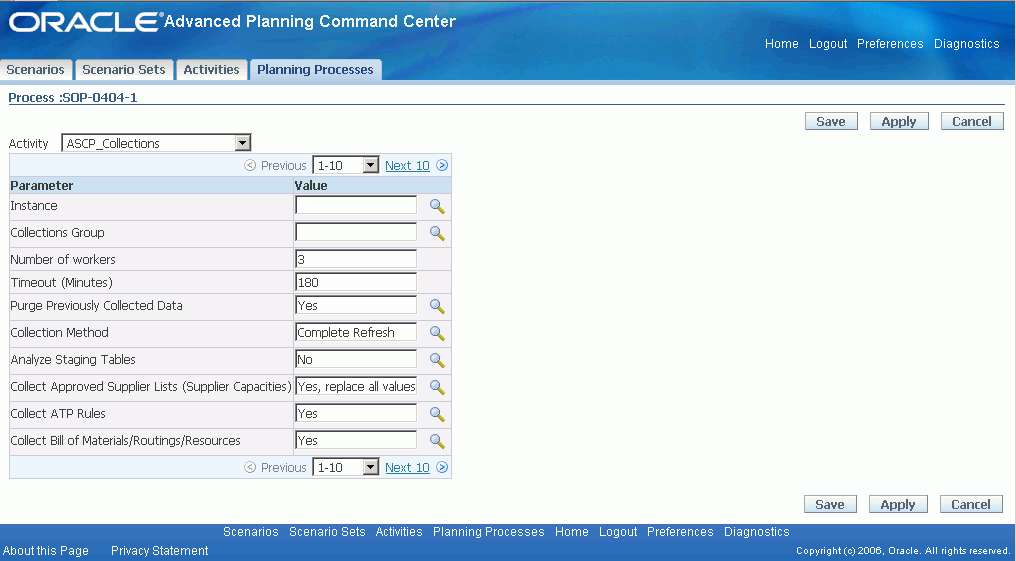Click the top Previous arrow icon

click(x=250, y=165)
